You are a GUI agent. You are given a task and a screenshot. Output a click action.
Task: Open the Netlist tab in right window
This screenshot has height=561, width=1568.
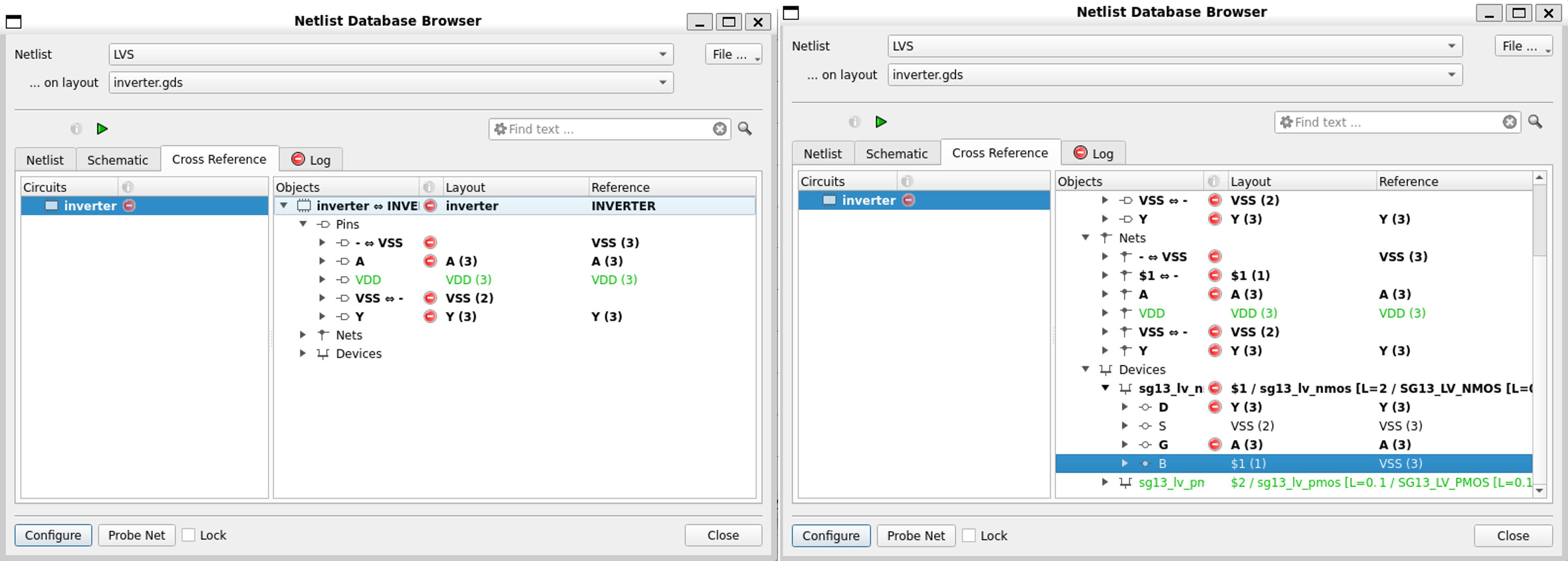[822, 154]
